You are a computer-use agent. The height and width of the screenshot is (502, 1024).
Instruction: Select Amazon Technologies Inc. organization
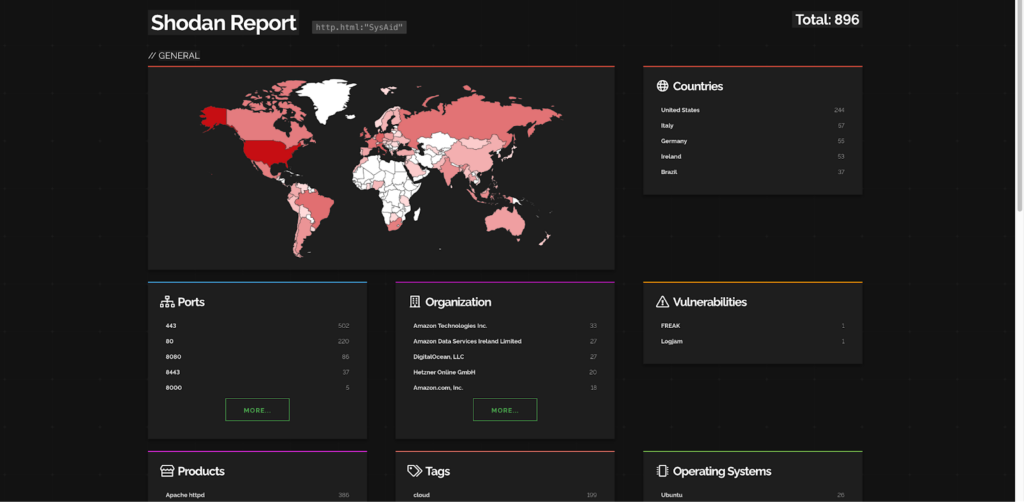click(450, 326)
